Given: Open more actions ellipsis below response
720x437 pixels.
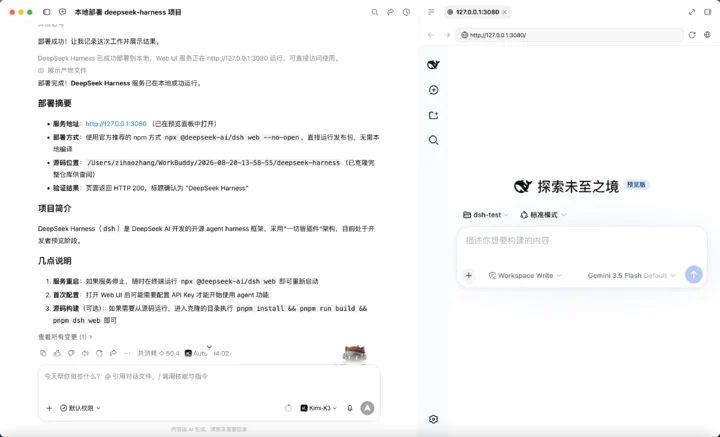Looking at the screenshot, I should click(x=127, y=353).
